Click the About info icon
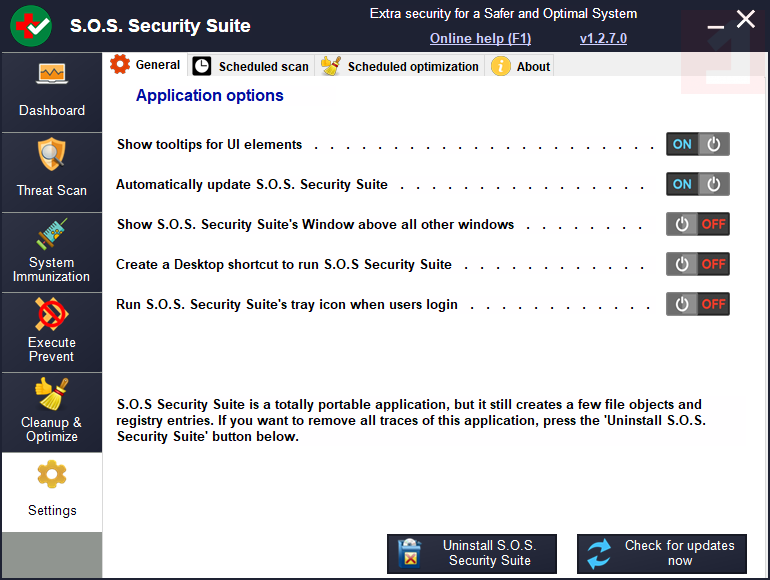 coord(501,66)
